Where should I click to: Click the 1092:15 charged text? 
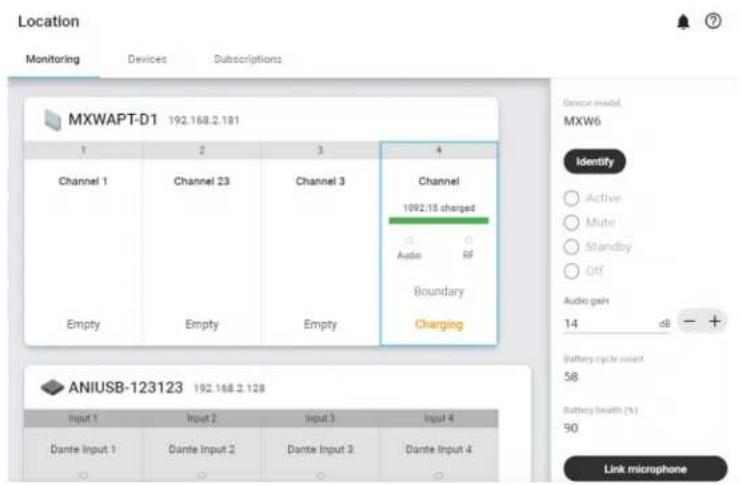pos(439,208)
